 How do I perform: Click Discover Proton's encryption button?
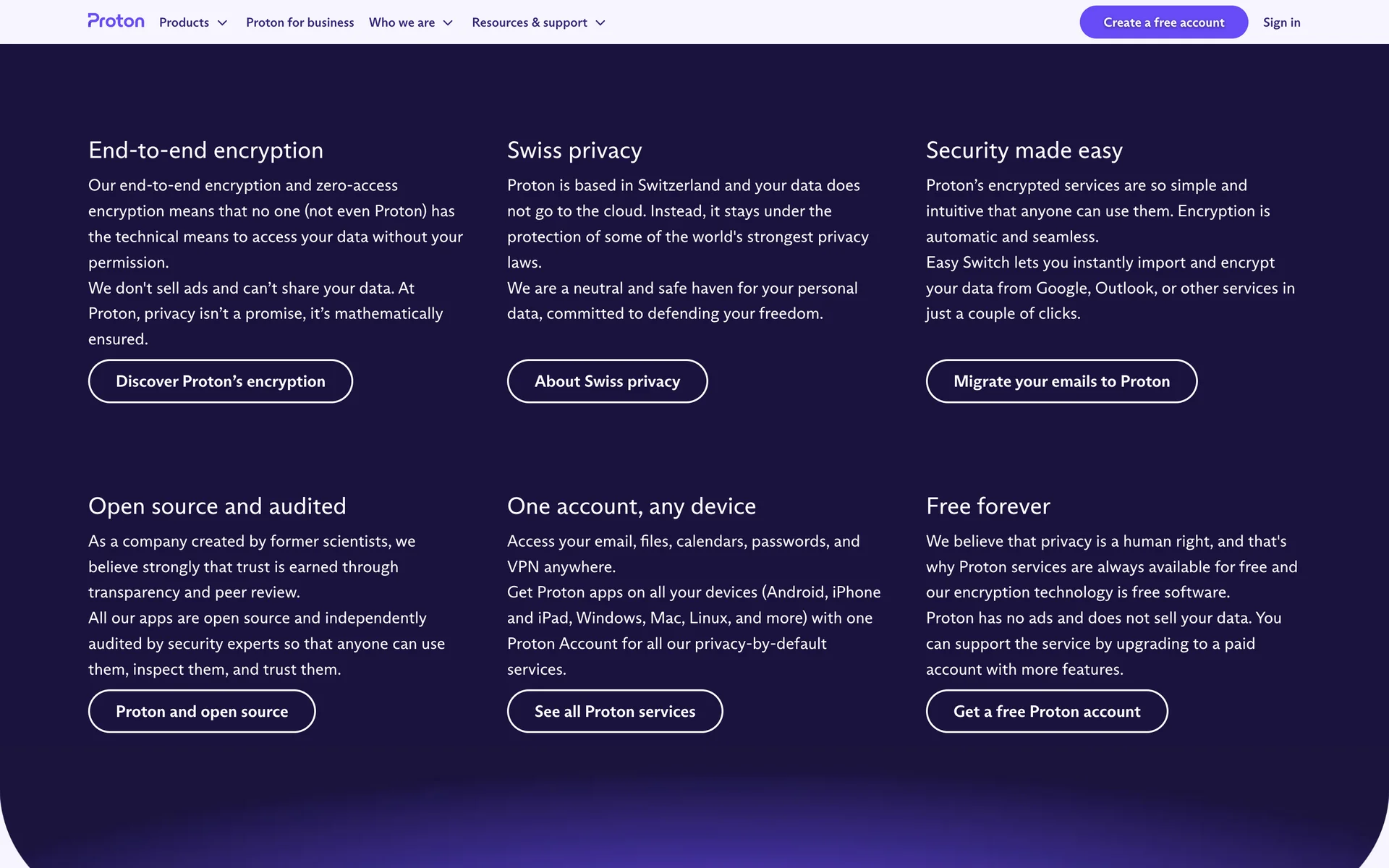(220, 381)
